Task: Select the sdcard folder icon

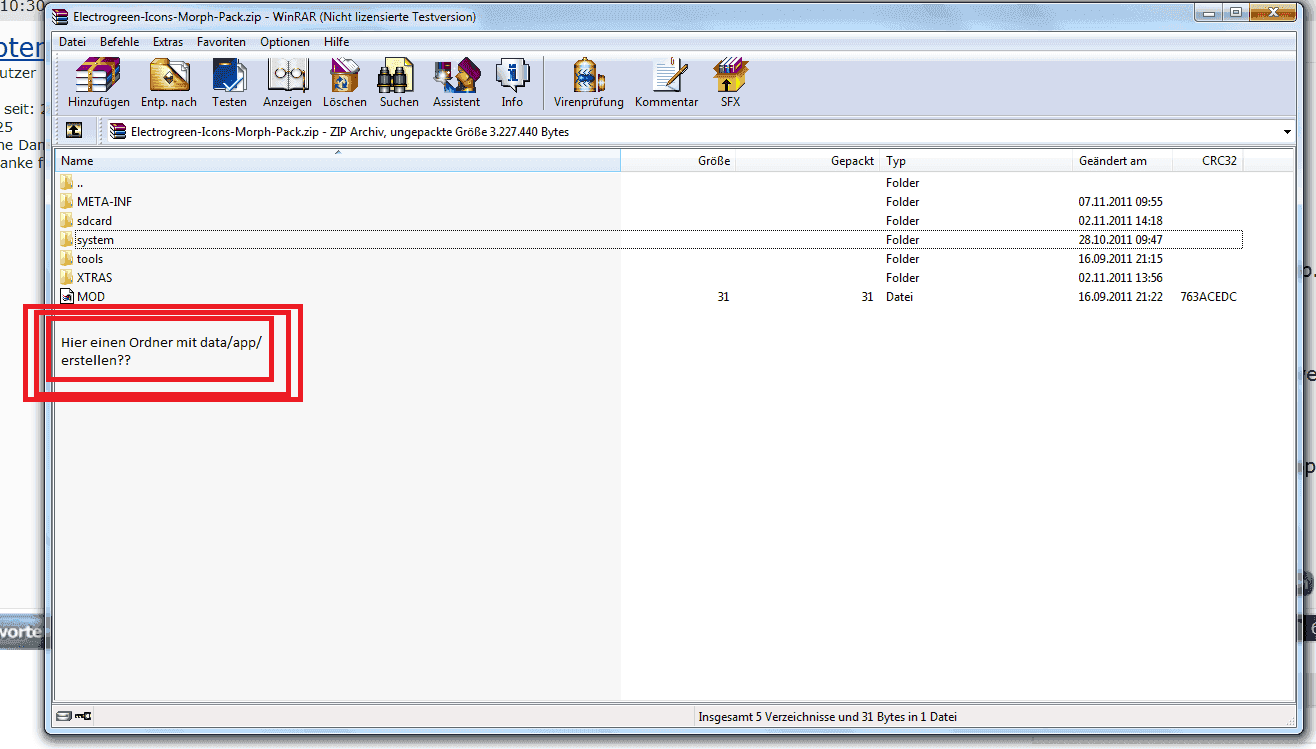Action: click(x=67, y=220)
